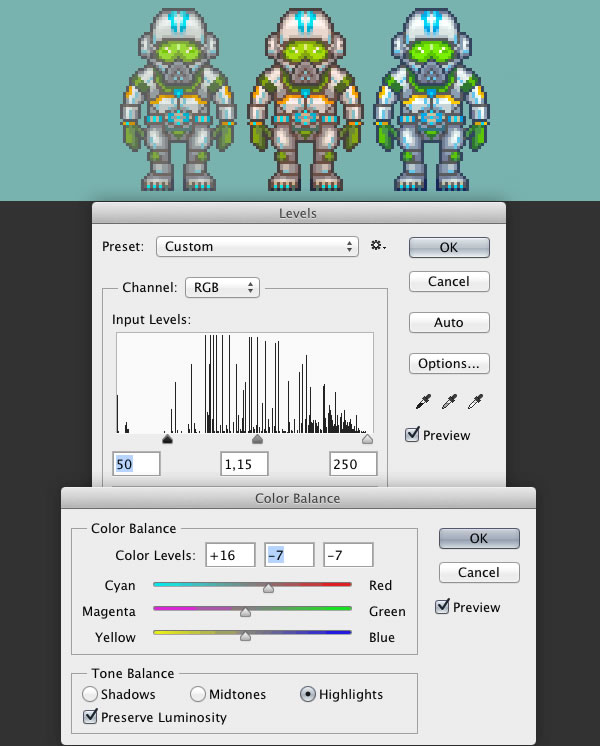Open the Preset dropdown showing Custom

click(257, 246)
